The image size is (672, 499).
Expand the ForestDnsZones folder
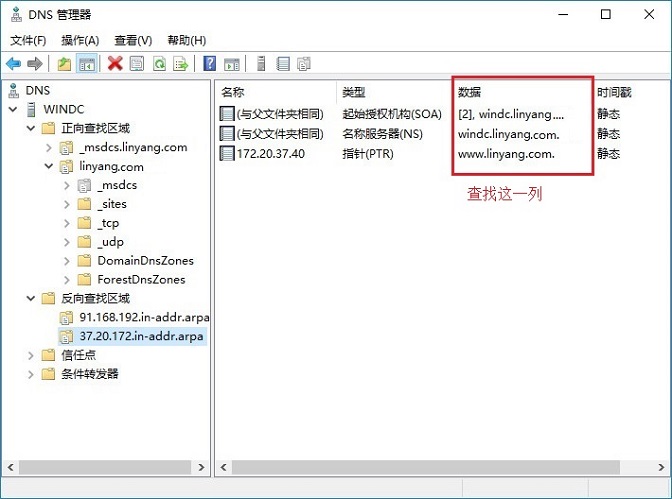tap(67, 280)
